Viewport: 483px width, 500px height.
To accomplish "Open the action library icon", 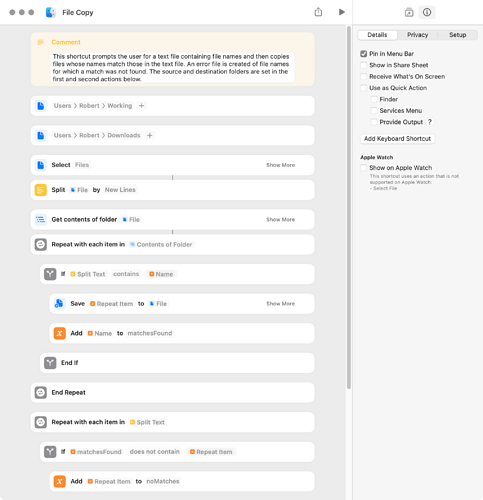I will pos(409,12).
